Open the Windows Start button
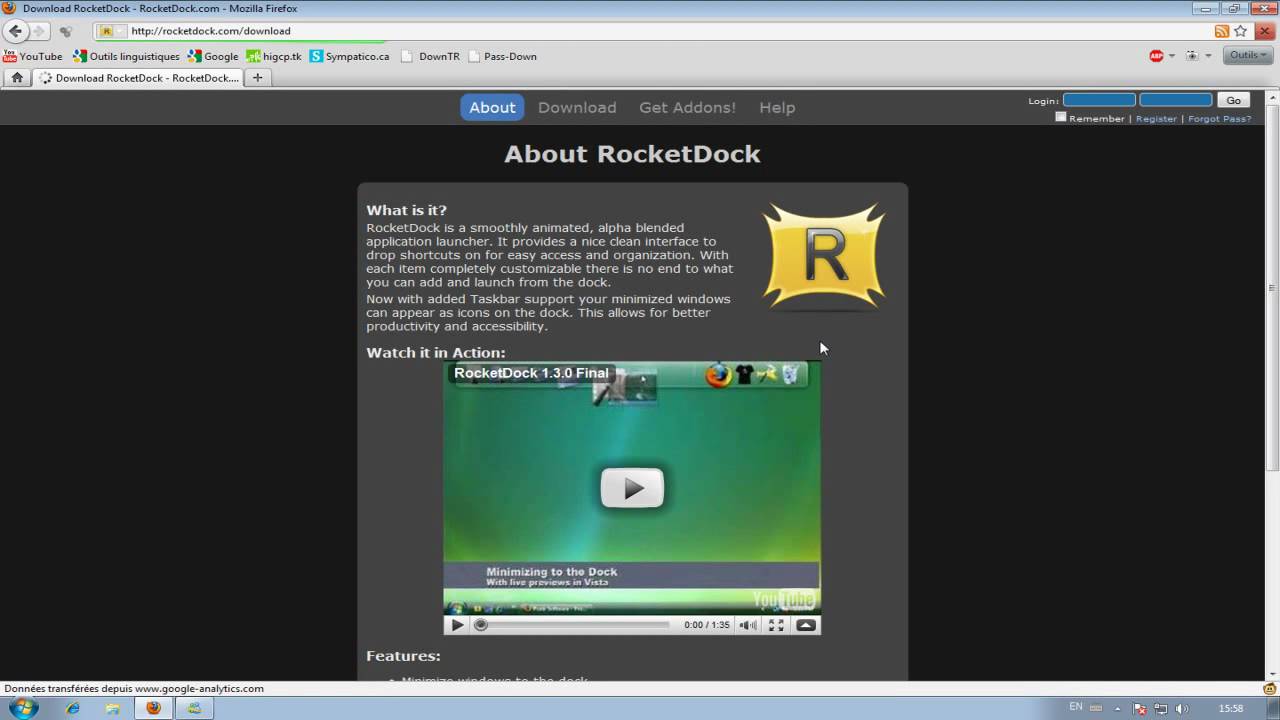Viewport: 1280px width, 720px height. click(x=23, y=708)
